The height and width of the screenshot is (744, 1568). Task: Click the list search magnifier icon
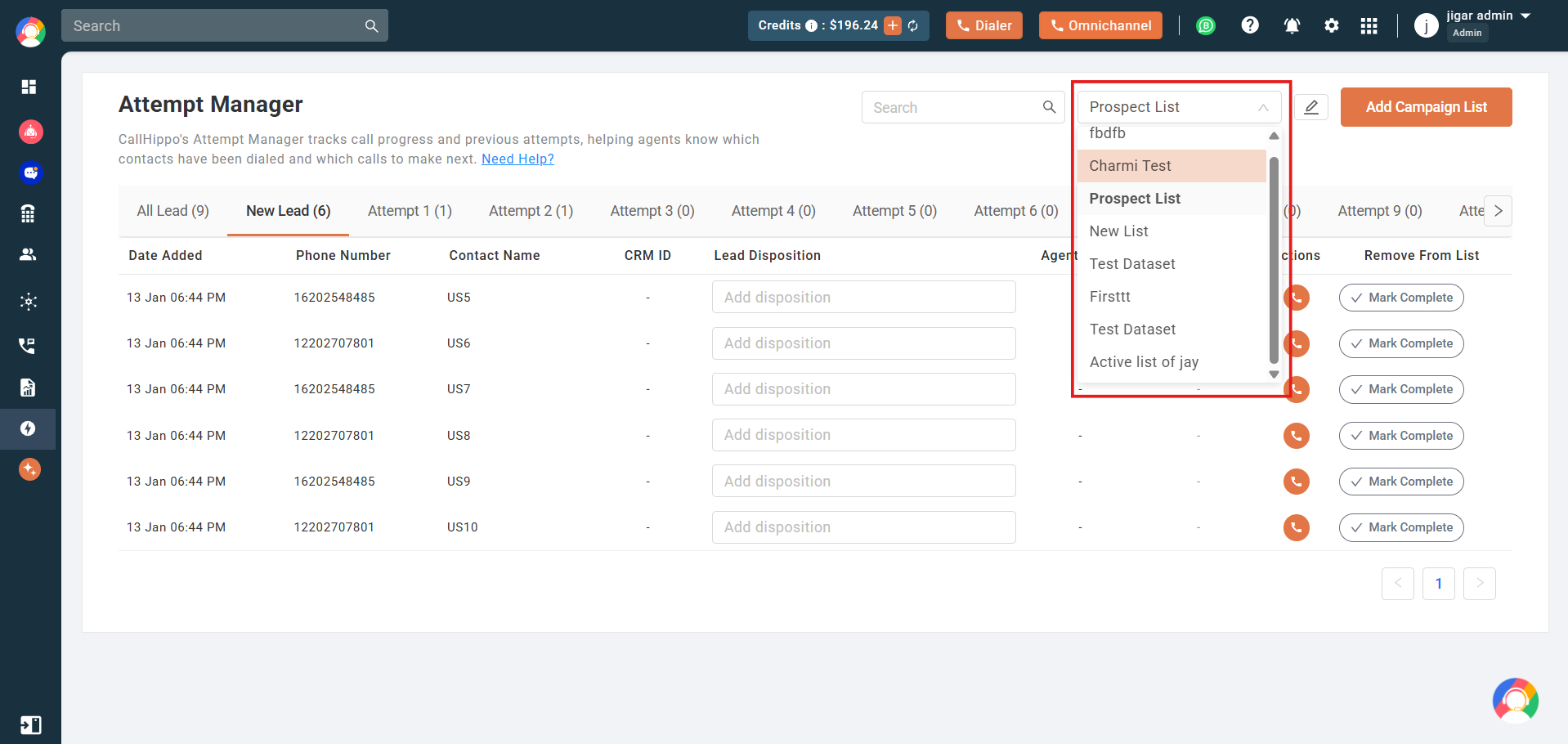(1049, 107)
